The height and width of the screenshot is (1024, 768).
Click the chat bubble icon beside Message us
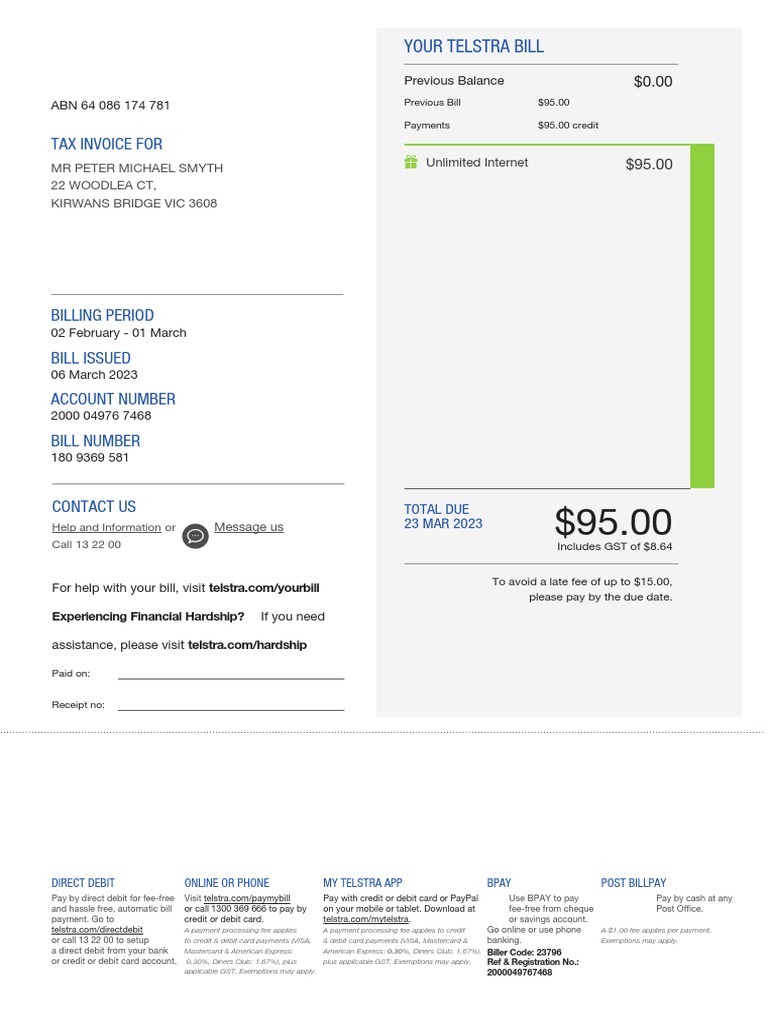pyautogui.click(x=195, y=536)
